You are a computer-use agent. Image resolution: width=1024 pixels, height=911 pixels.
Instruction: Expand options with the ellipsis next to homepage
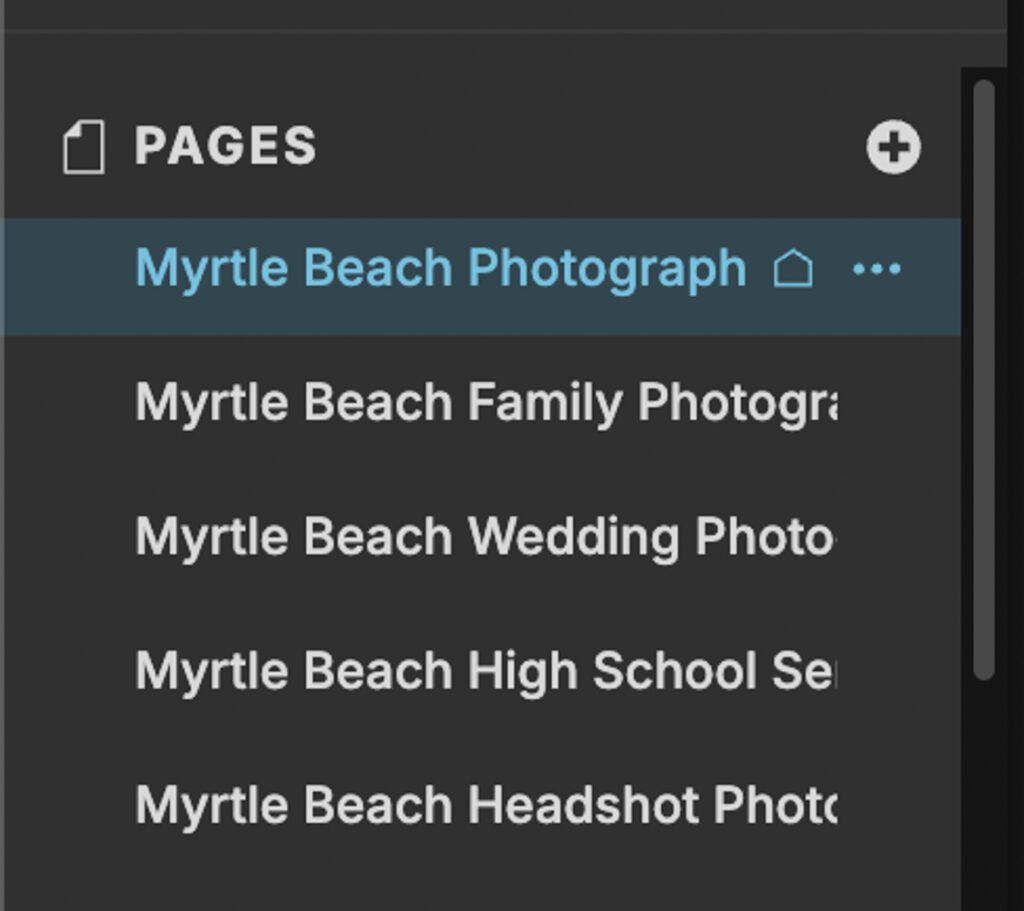(x=877, y=267)
